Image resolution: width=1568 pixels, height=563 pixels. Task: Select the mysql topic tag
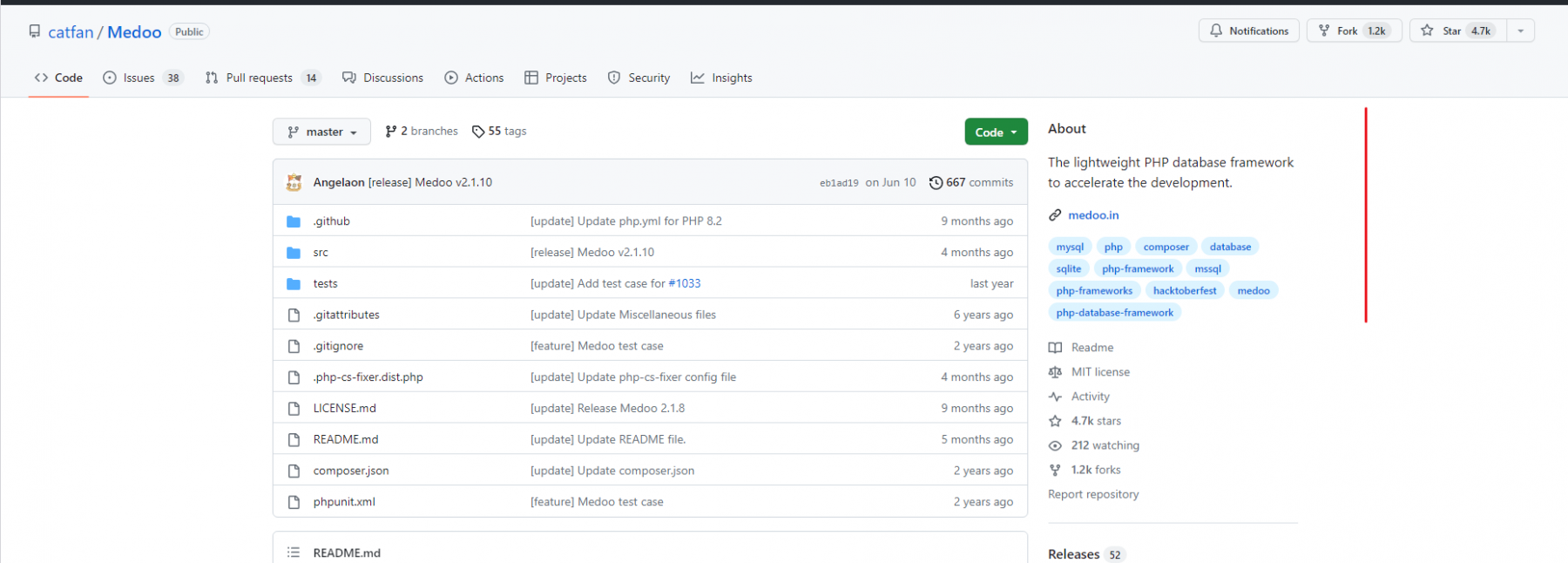(1070, 247)
